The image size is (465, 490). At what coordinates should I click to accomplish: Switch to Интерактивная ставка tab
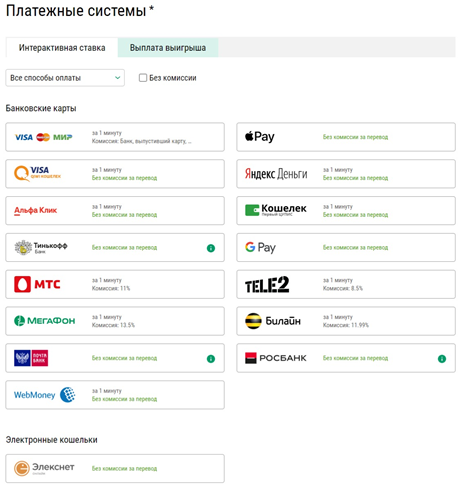(x=62, y=48)
